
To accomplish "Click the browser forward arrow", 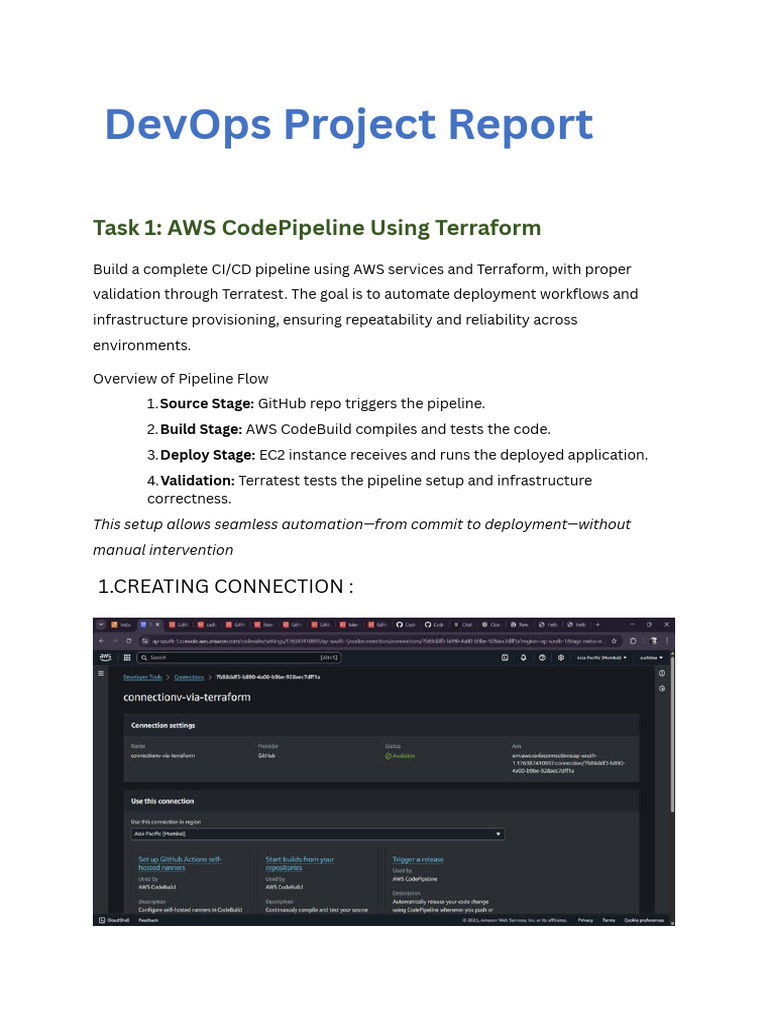I will pyautogui.click(x=115, y=641).
